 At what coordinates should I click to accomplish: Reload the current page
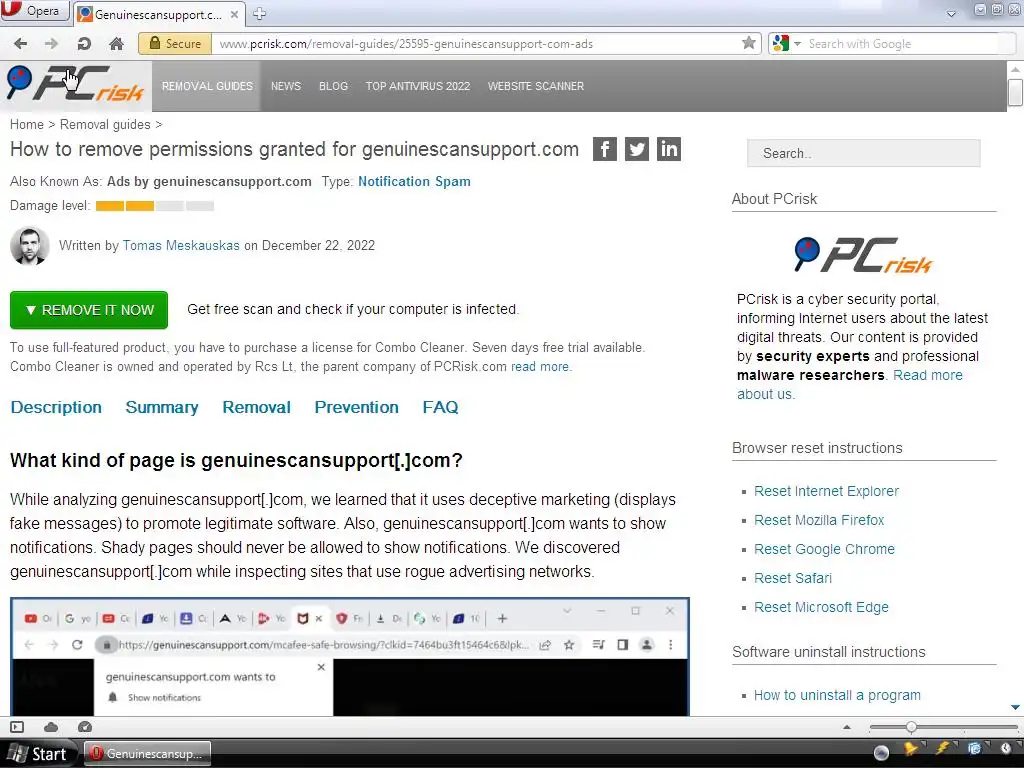tap(84, 44)
